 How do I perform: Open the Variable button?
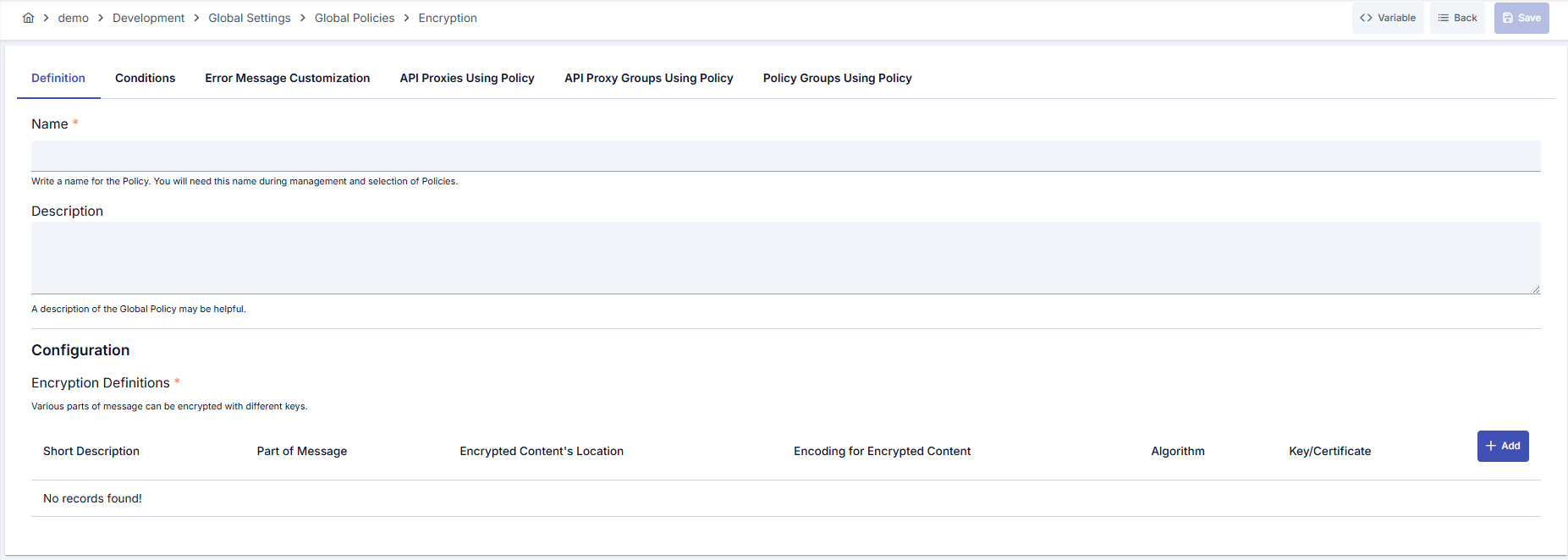(x=1388, y=18)
